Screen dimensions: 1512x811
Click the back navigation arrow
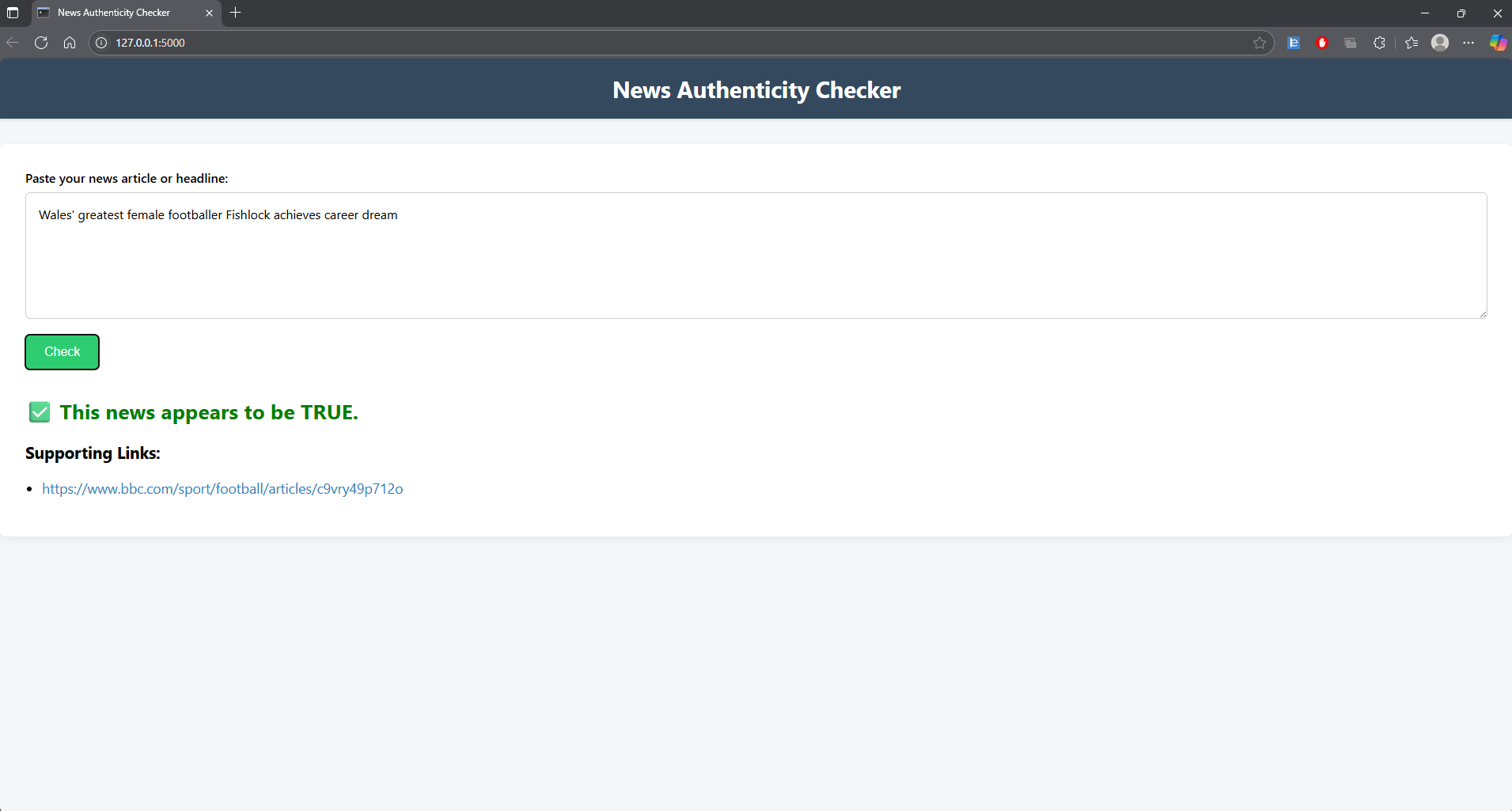click(13, 43)
